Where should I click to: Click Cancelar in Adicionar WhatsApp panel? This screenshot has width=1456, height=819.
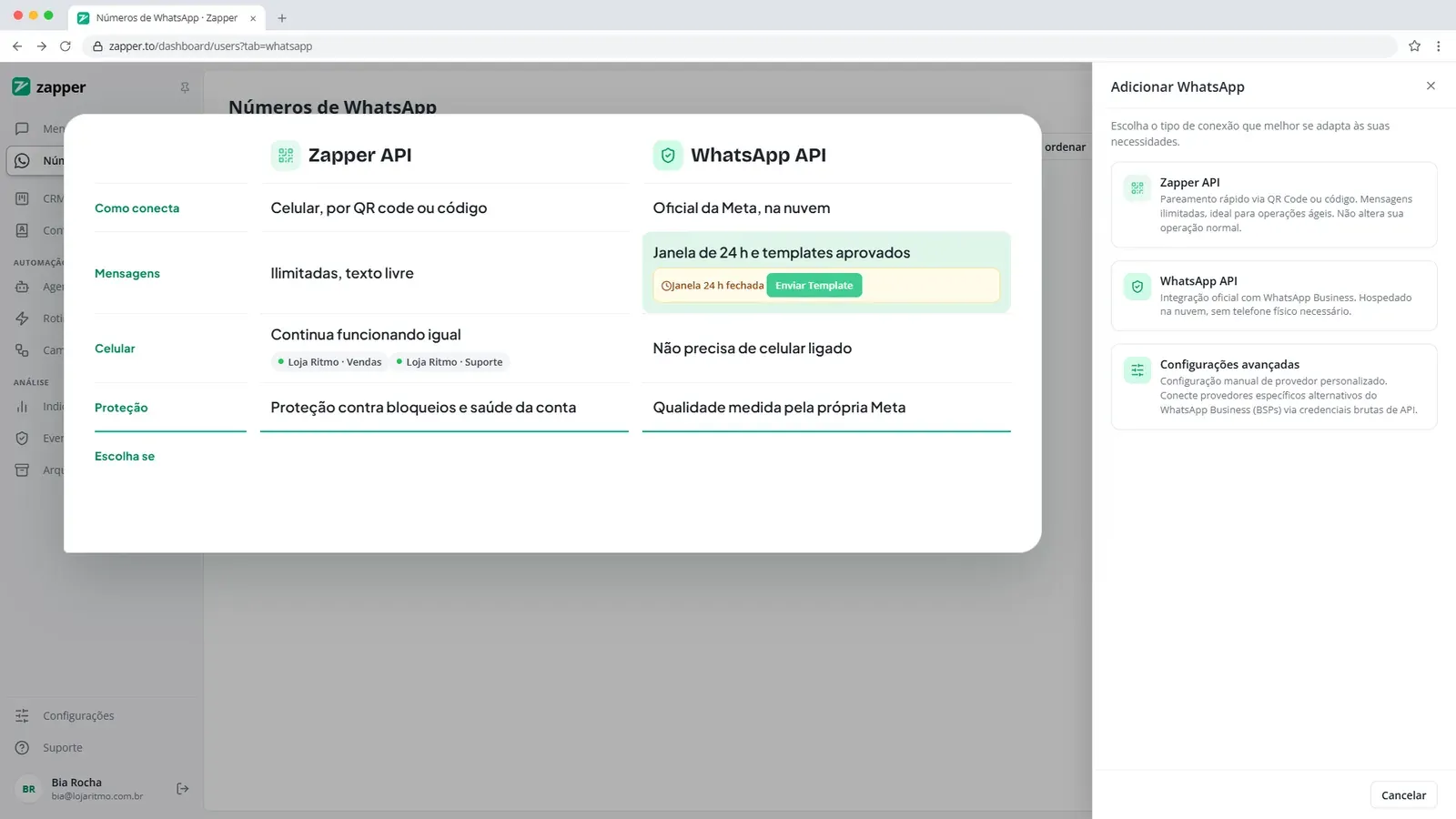[x=1403, y=795]
